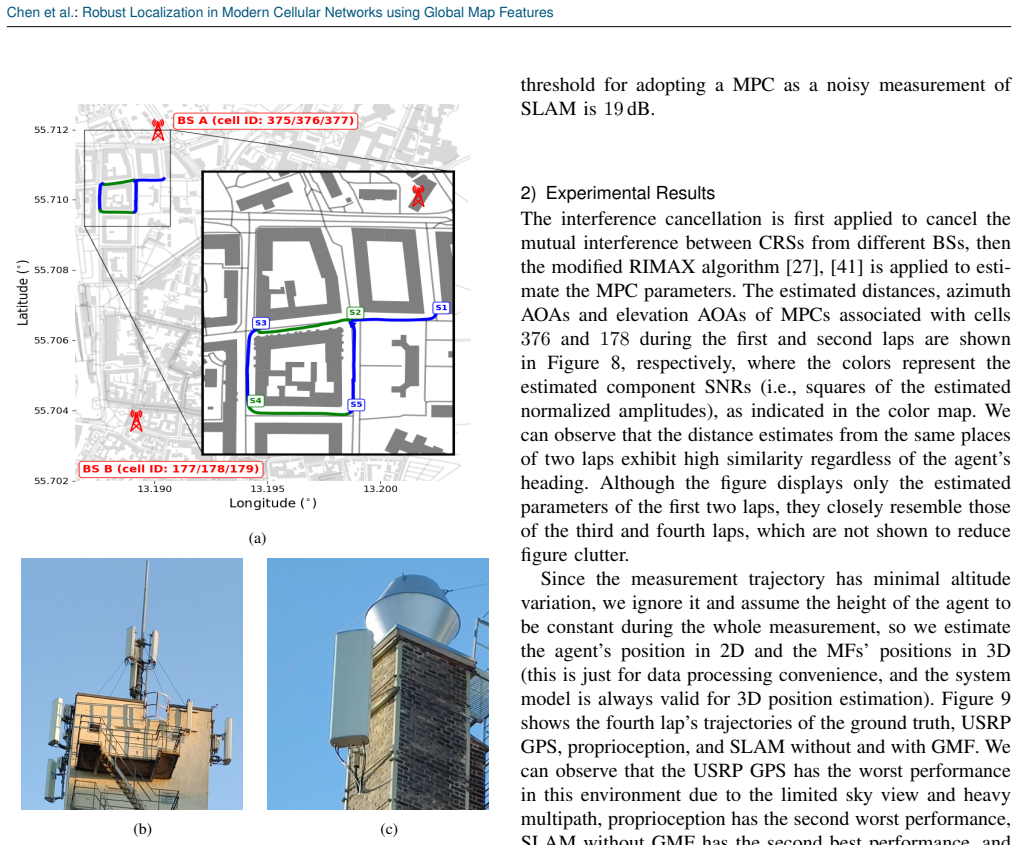Click the paper title header link
This screenshot has height=845, width=1019.
click(x=318, y=12)
